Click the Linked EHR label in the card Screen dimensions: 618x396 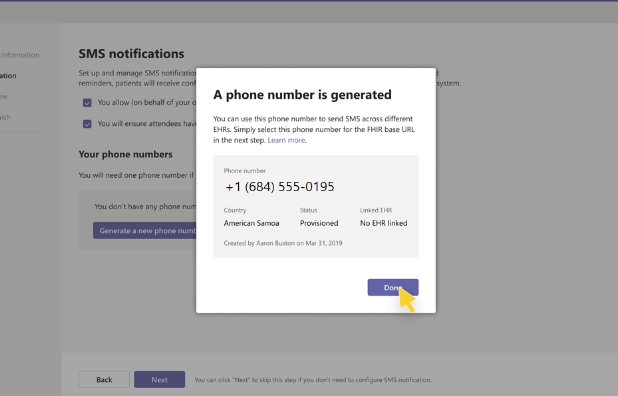pyautogui.click(x=376, y=210)
